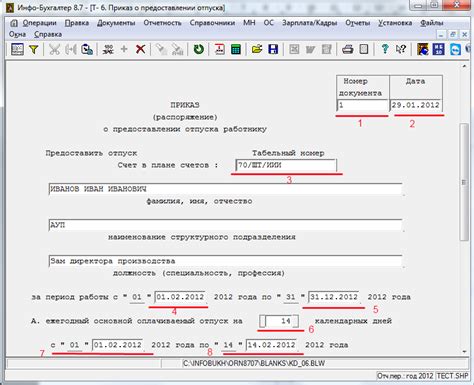
Task: Click the work period start date field
Action: click(x=180, y=297)
